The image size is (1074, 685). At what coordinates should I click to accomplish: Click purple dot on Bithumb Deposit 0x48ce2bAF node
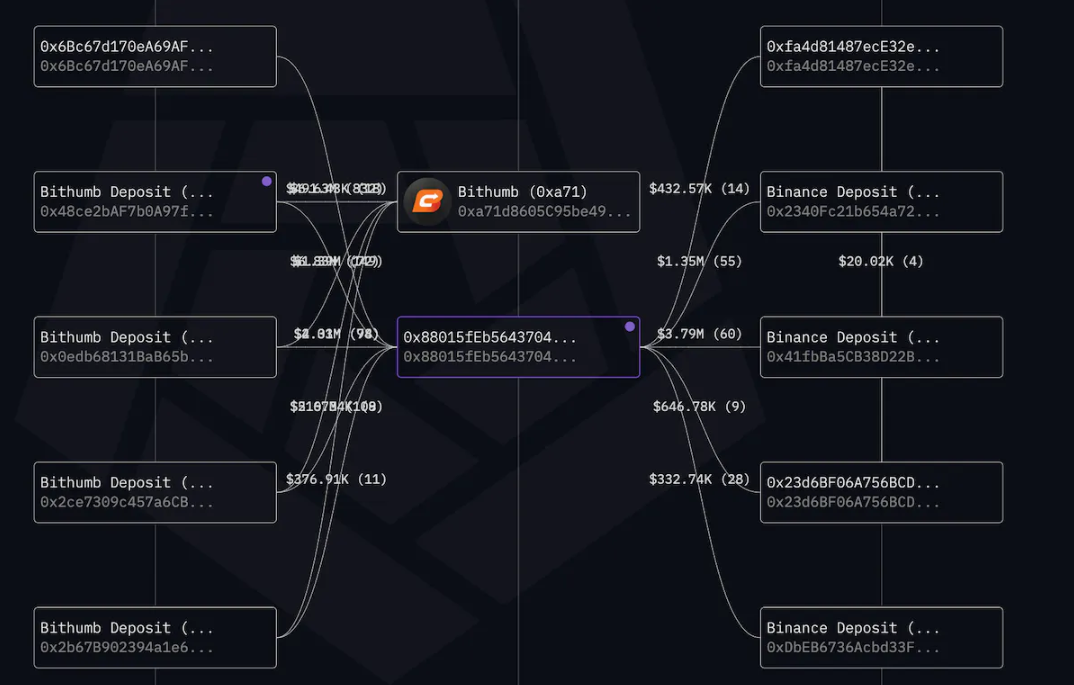point(266,182)
